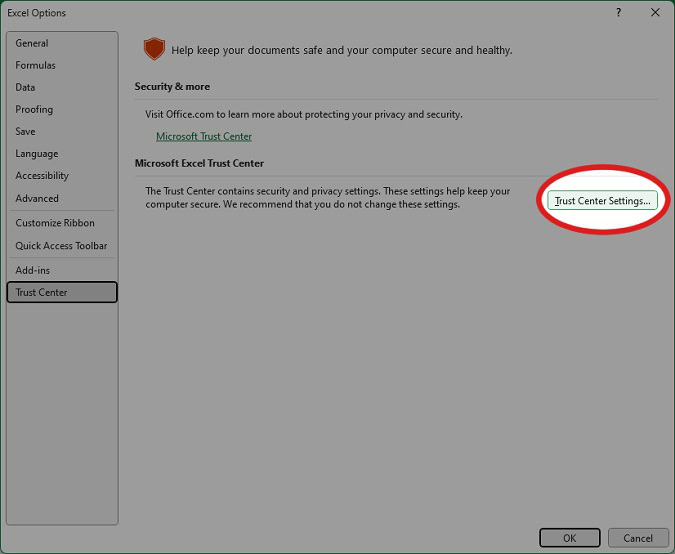Click the 'The Trust Center contains security' description
The image size is (675, 554).
[328, 198]
